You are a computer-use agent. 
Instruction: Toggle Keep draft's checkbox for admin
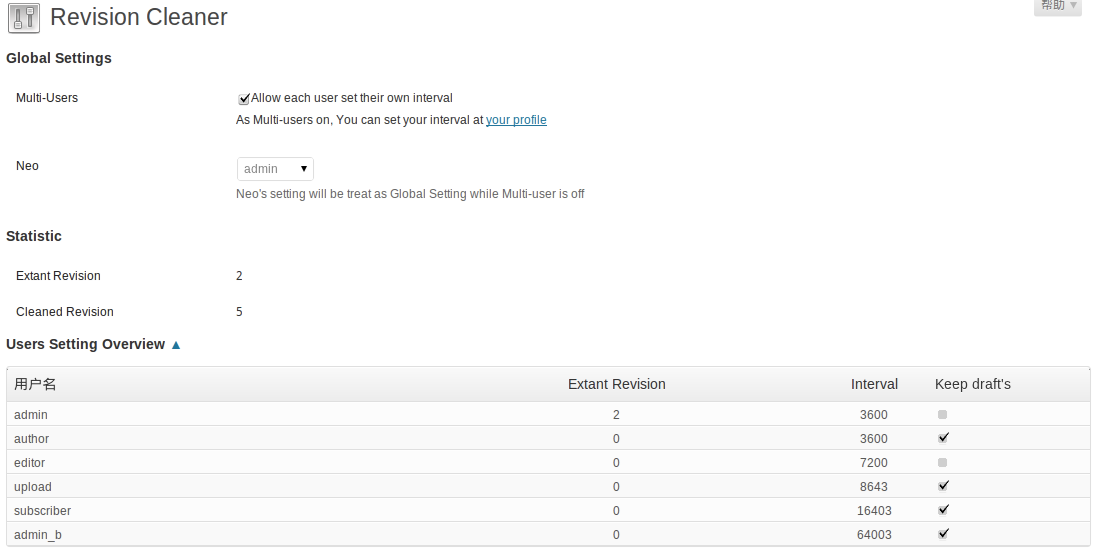click(942, 414)
